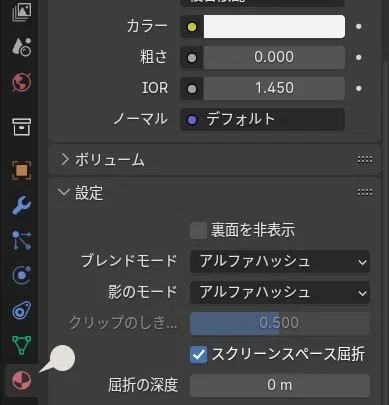Disable the スクリーンスペース屈折 checkbox
Viewport: 389px width, 405px height.
point(198,354)
